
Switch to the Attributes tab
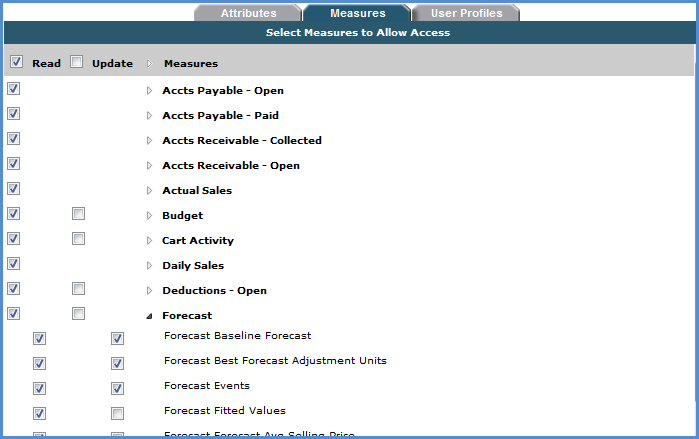point(247,13)
